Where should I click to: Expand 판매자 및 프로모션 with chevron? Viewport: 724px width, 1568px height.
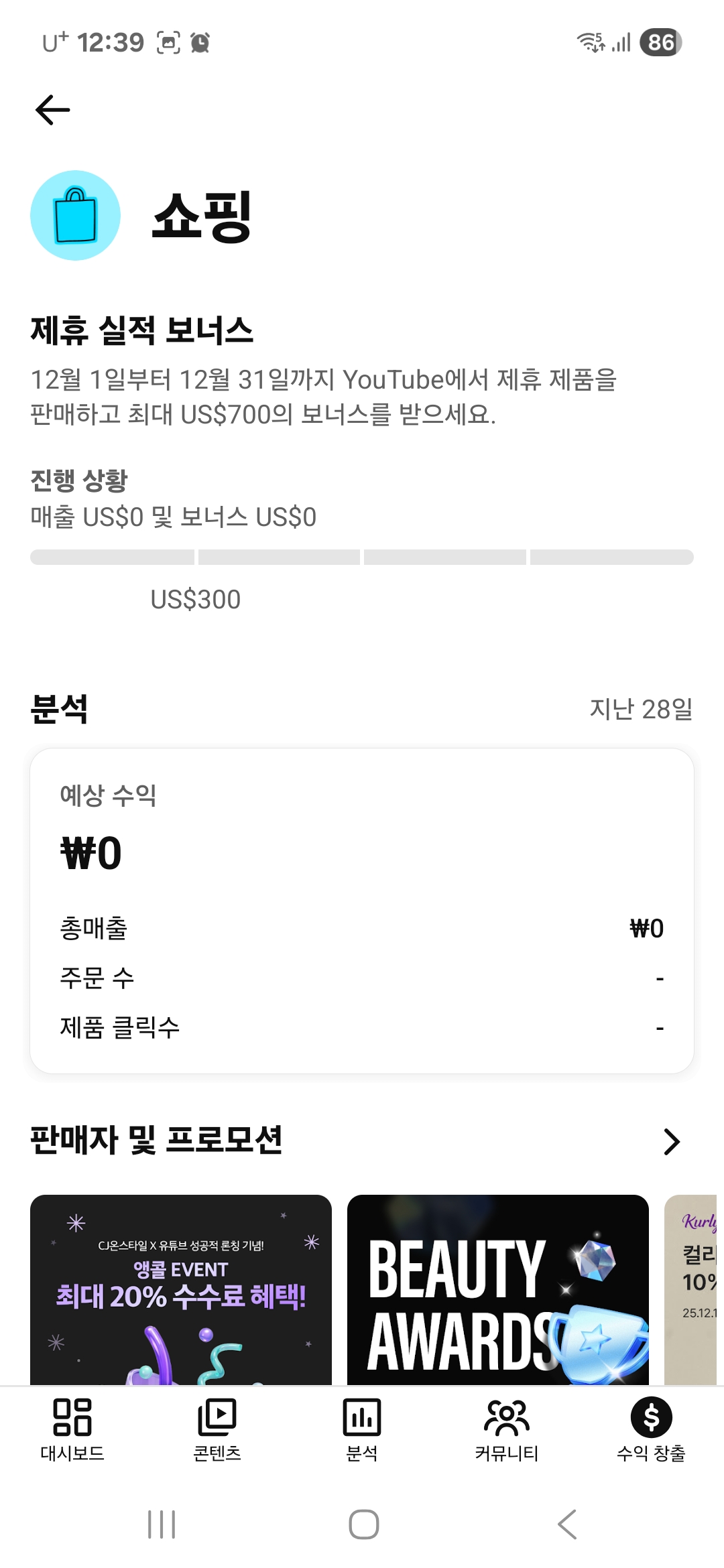pyautogui.click(x=671, y=1141)
